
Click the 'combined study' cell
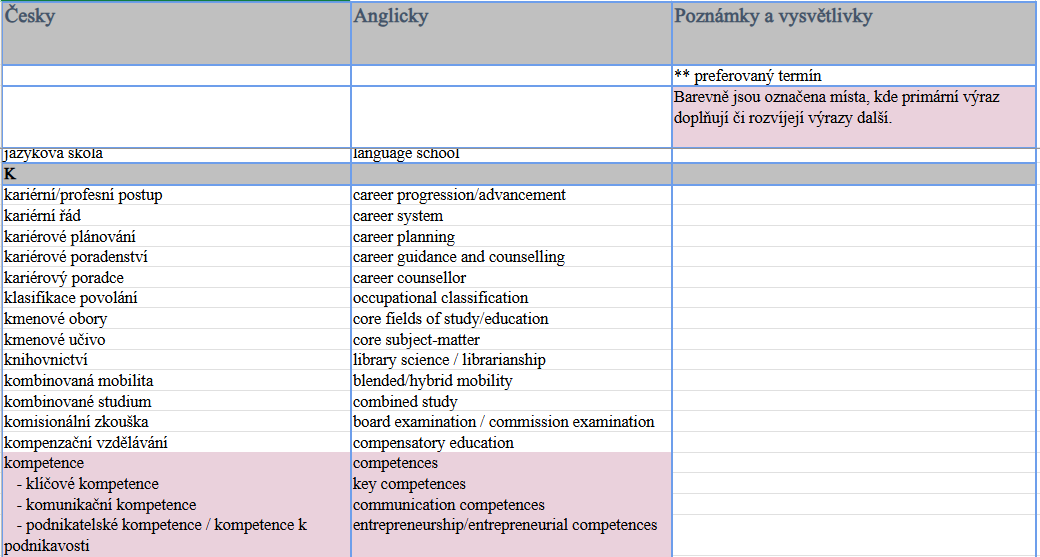pos(511,402)
